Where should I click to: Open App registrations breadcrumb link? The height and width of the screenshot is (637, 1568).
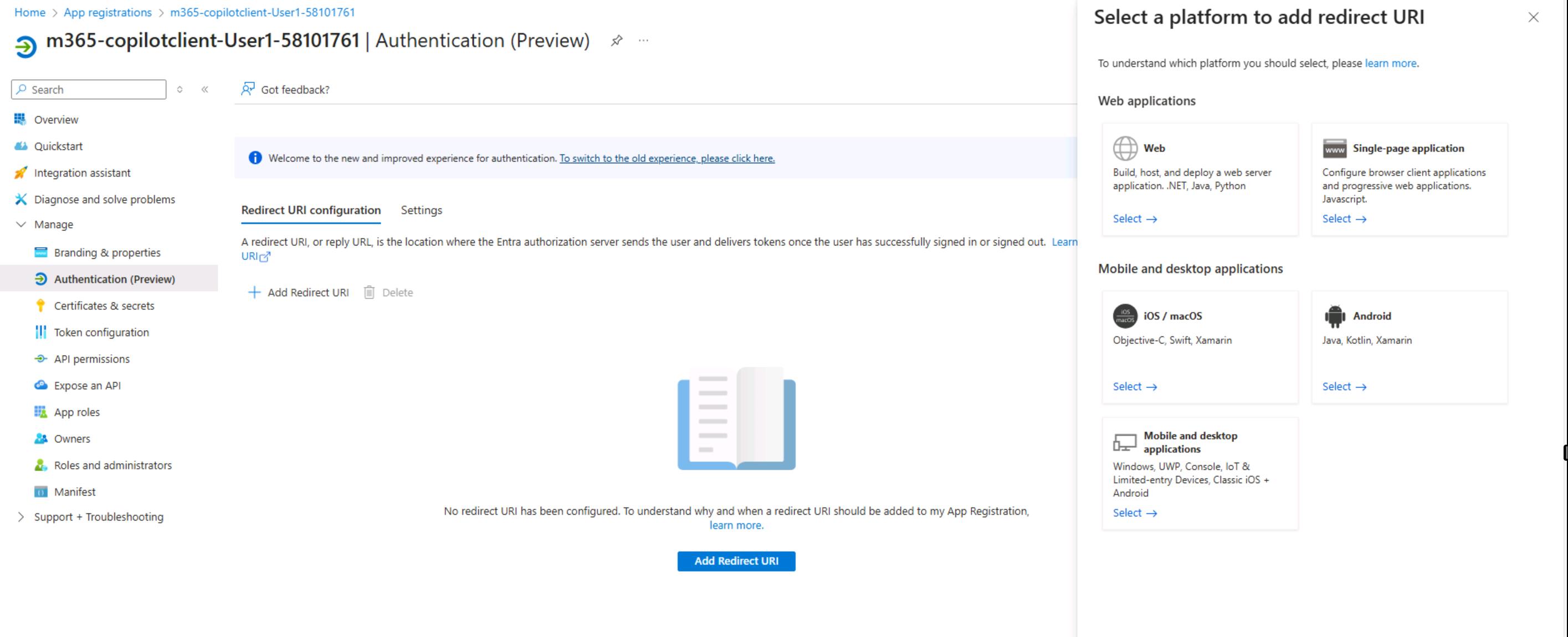tap(107, 12)
